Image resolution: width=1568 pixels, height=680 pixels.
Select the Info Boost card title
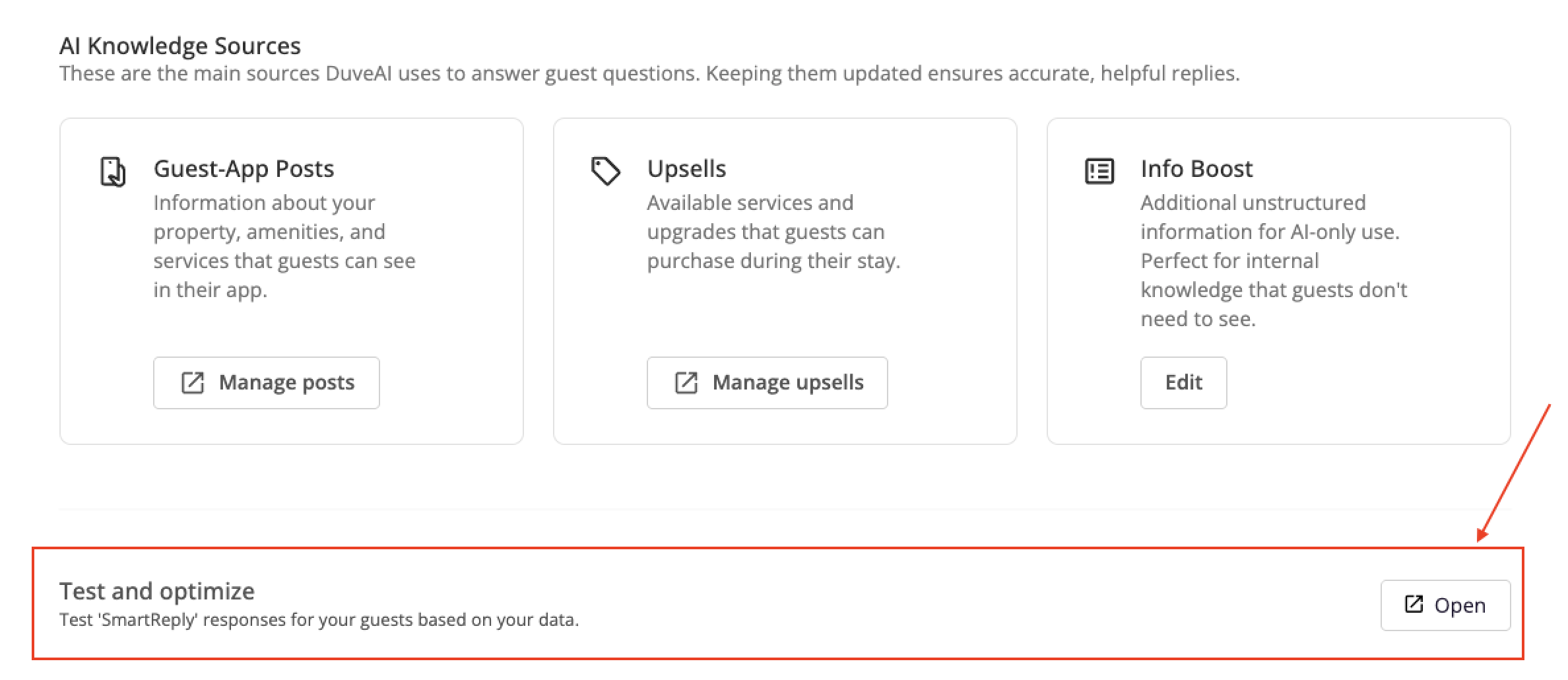[x=1196, y=169]
